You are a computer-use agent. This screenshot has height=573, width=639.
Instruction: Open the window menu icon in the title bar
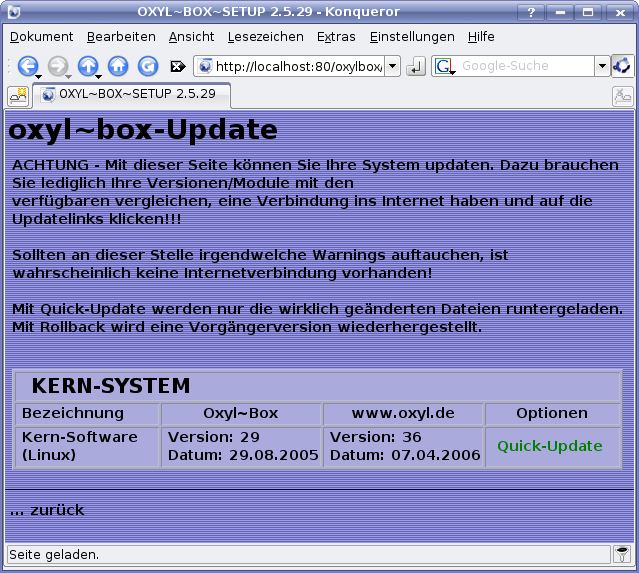[14, 12]
